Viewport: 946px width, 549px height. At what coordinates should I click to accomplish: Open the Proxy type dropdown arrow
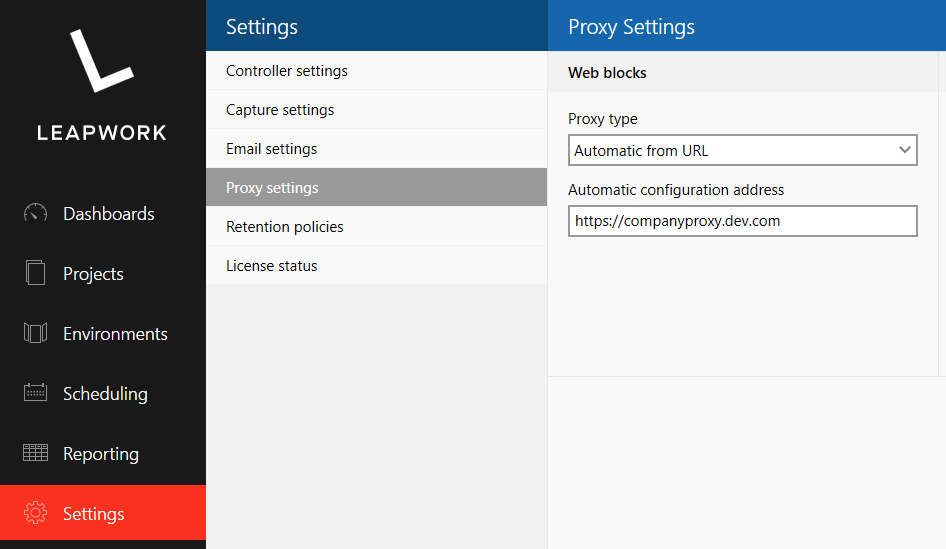click(904, 150)
